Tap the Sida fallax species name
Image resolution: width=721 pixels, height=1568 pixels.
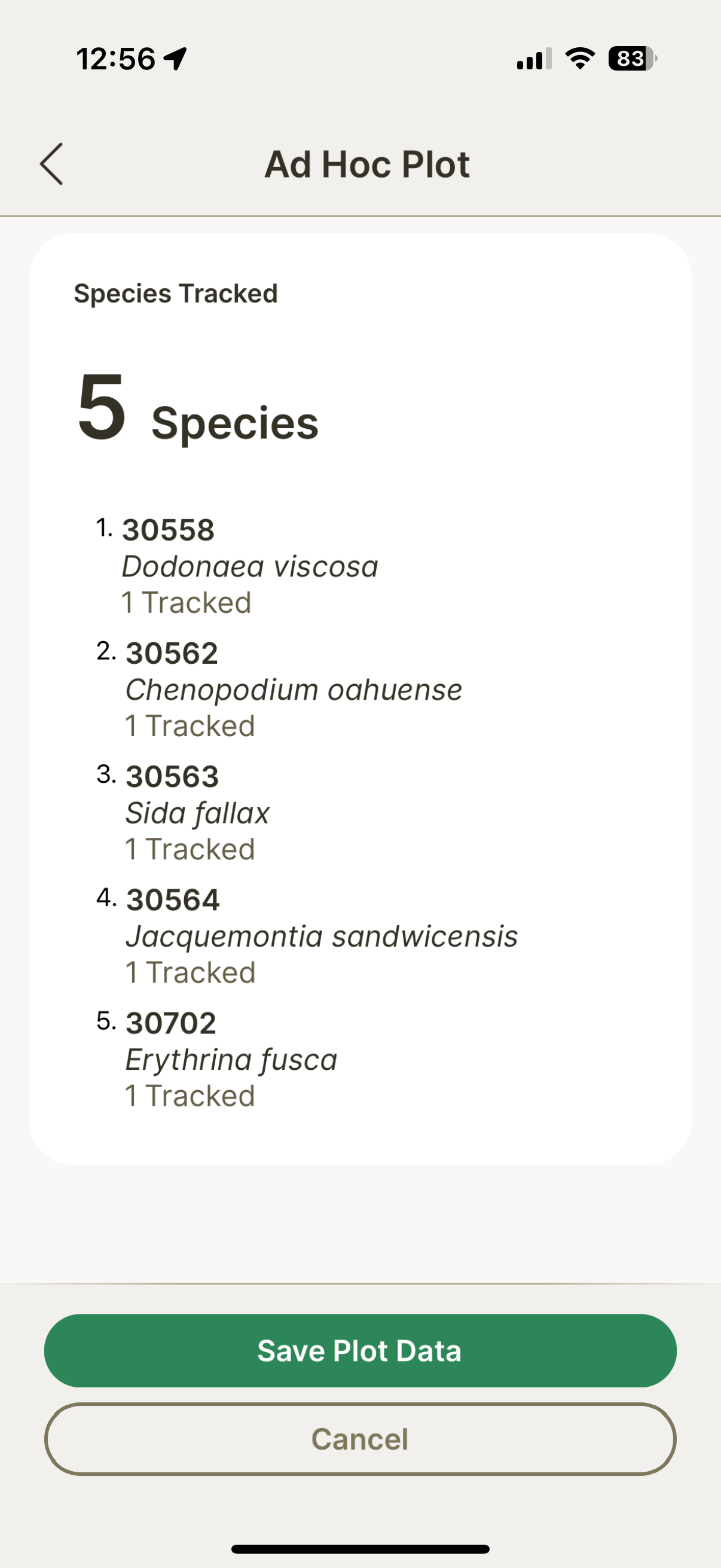coord(197,814)
